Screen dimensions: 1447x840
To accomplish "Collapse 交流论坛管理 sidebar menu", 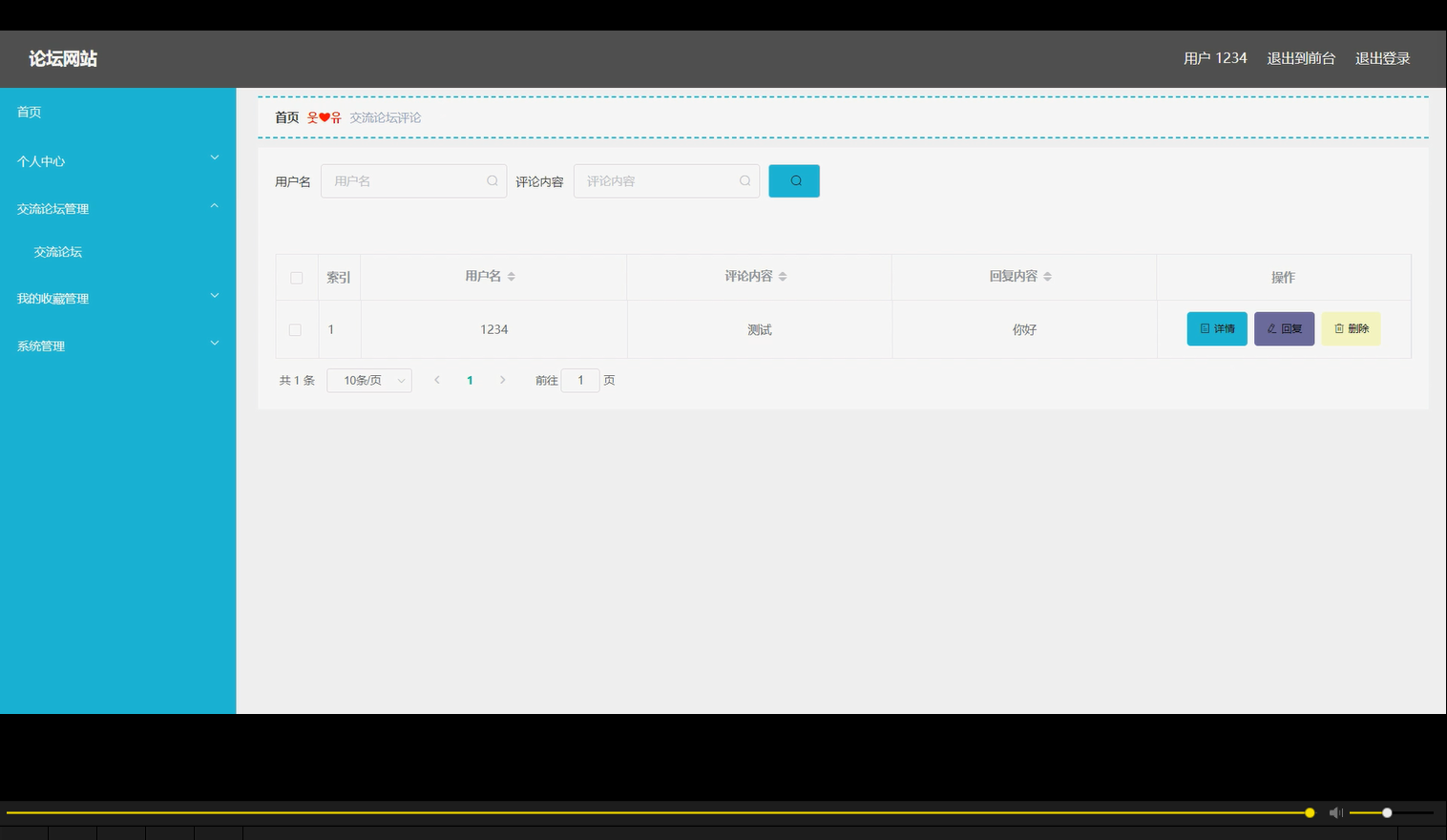I will click(117, 208).
